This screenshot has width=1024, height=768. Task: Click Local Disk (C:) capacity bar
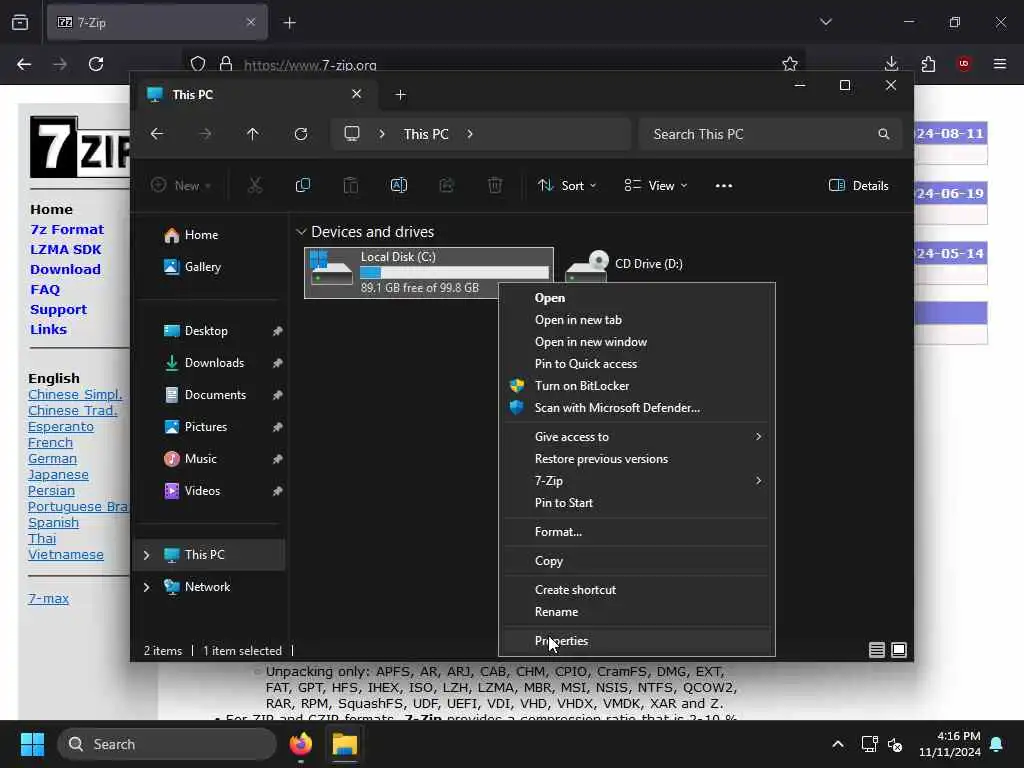(455, 272)
